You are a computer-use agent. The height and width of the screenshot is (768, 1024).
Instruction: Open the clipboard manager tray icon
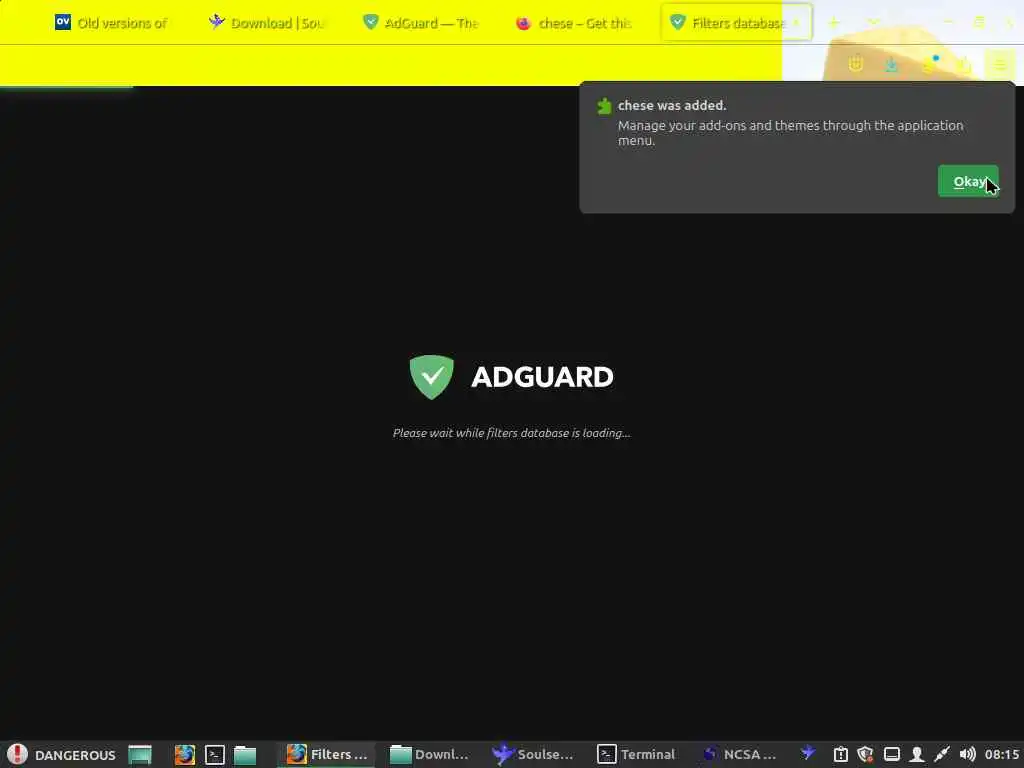(x=840, y=754)
